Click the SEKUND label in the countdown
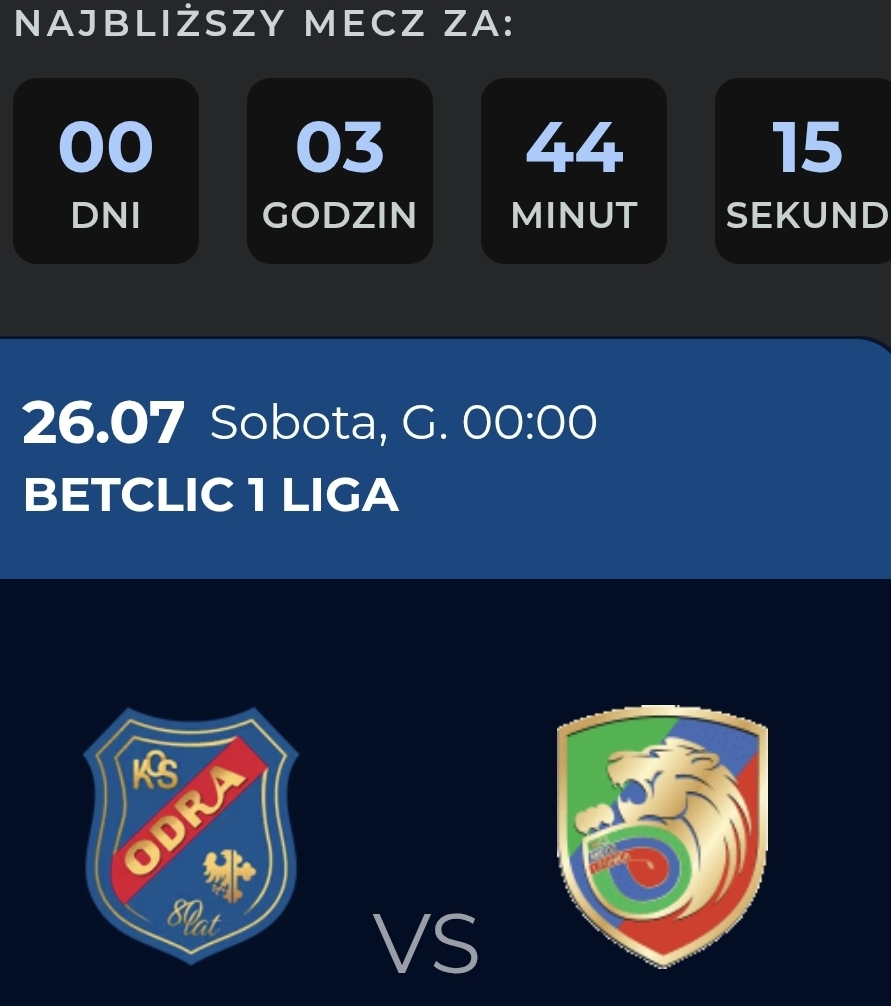Image resolution: width=891 pixels, height=1006 pixels. [806, 215]
